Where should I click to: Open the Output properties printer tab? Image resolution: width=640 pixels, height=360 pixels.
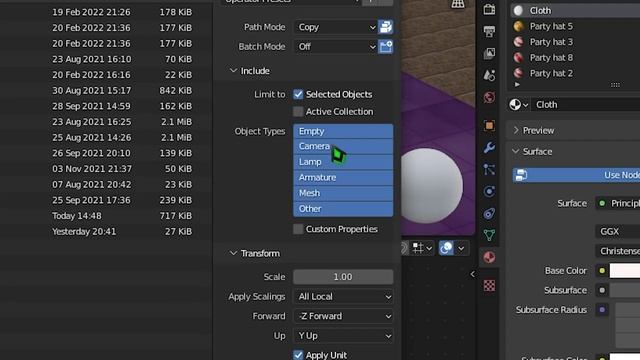point(489,31)
